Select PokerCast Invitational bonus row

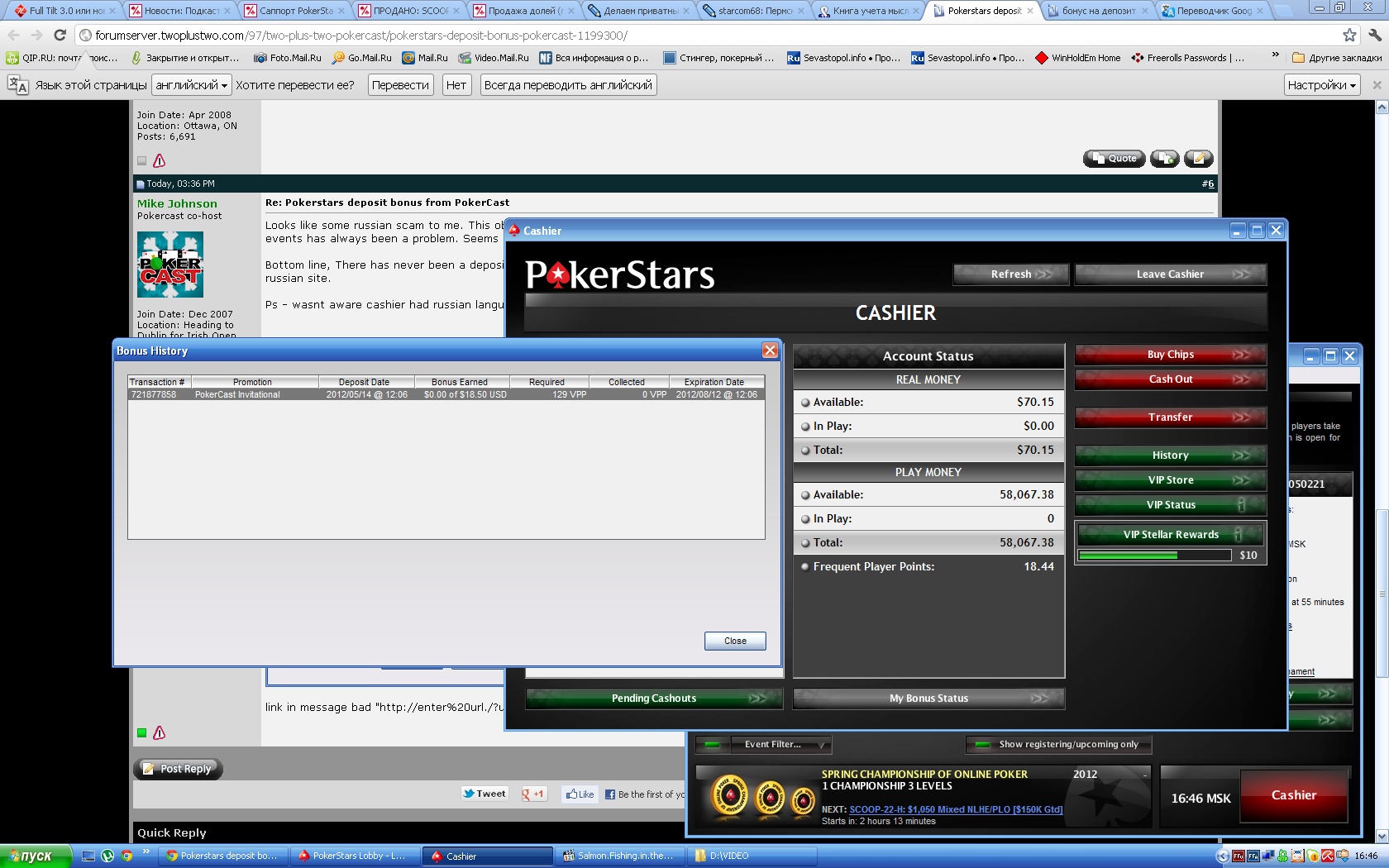pos(446,394)
